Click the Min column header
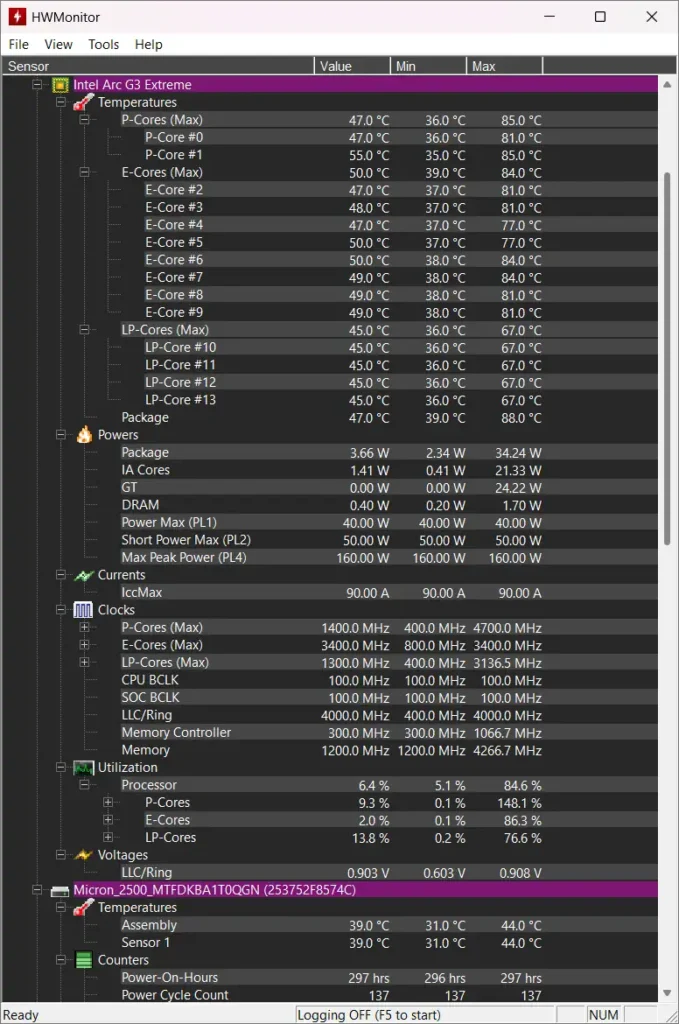This screenshot has height=1024, width=679. (x=428, y=66)
